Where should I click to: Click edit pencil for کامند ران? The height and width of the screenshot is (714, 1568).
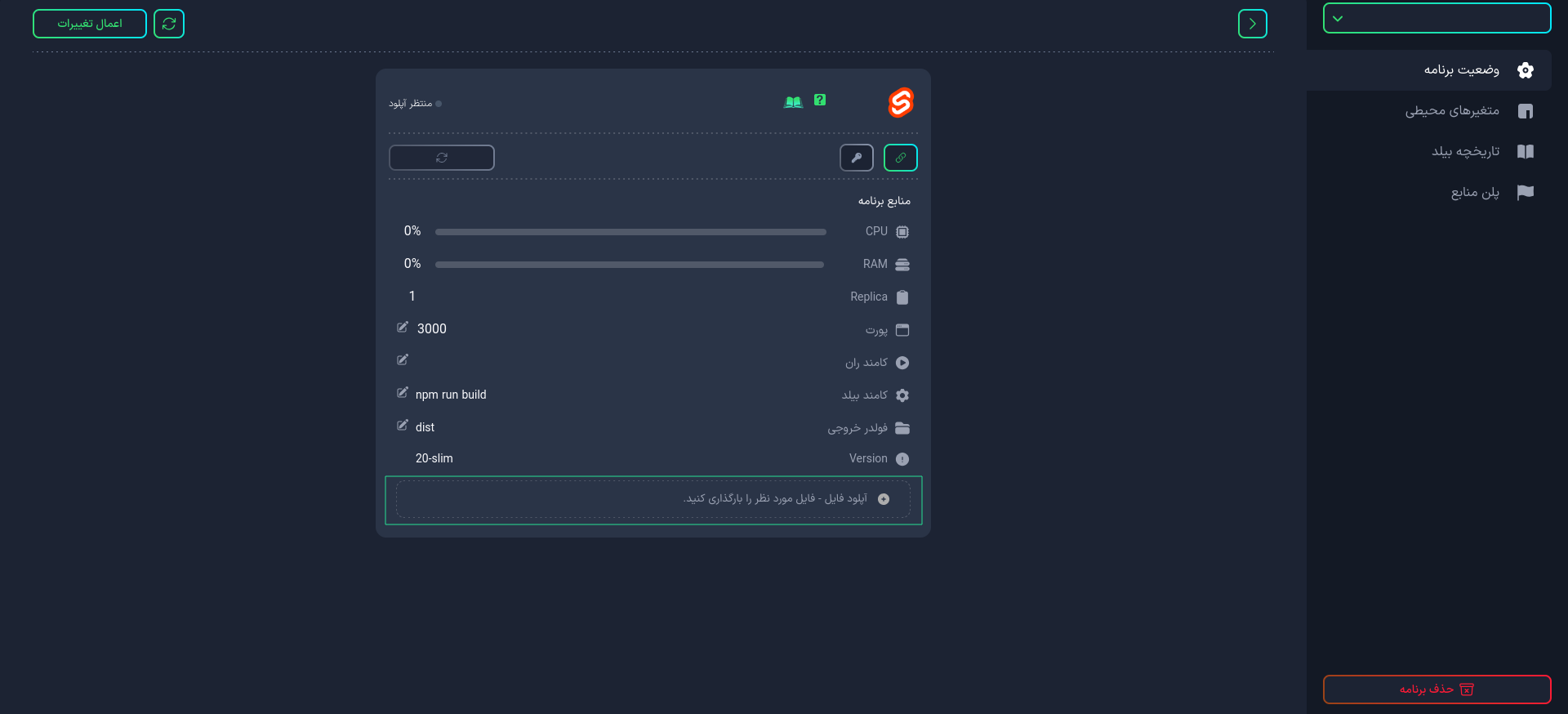click(x=403, y=360)
